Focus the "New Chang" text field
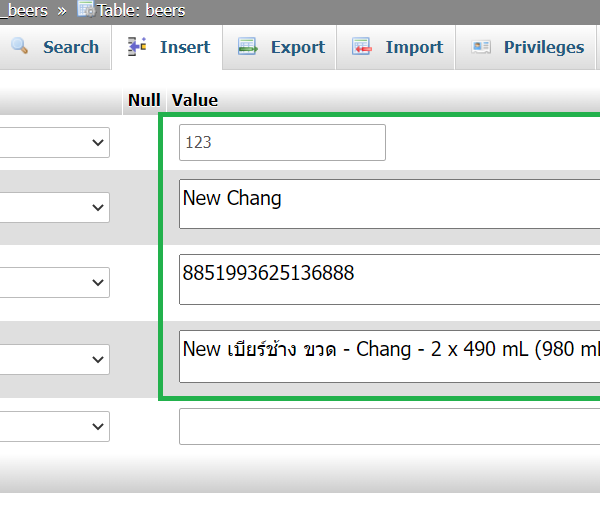600x517 pixels. coord(390,204)
